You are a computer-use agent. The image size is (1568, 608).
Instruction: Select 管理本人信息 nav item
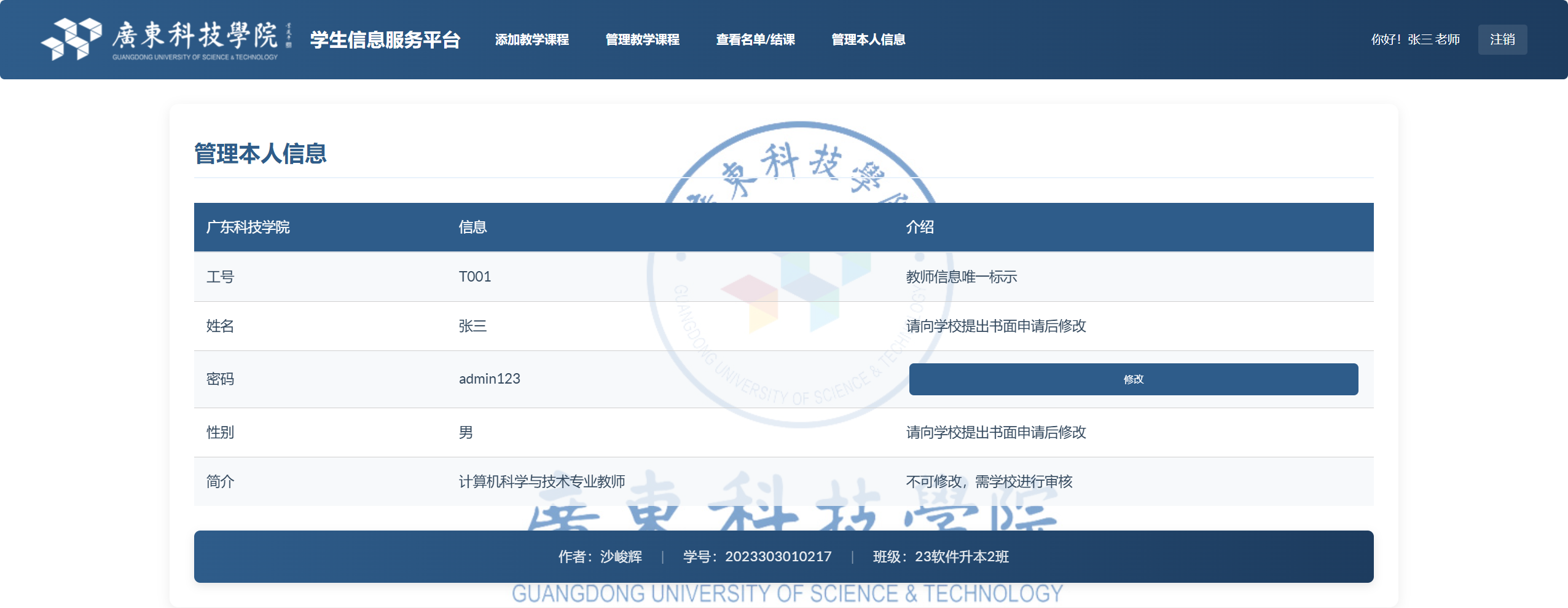click(x=868, y=39)
